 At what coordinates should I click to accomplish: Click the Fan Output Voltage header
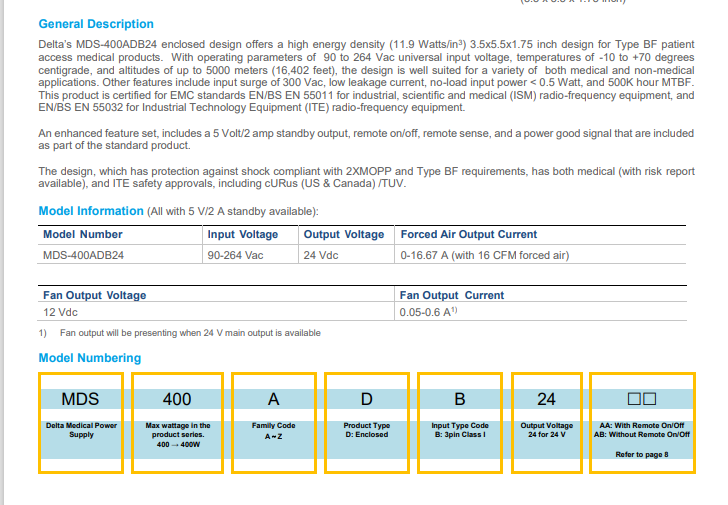tap(94, 295)
